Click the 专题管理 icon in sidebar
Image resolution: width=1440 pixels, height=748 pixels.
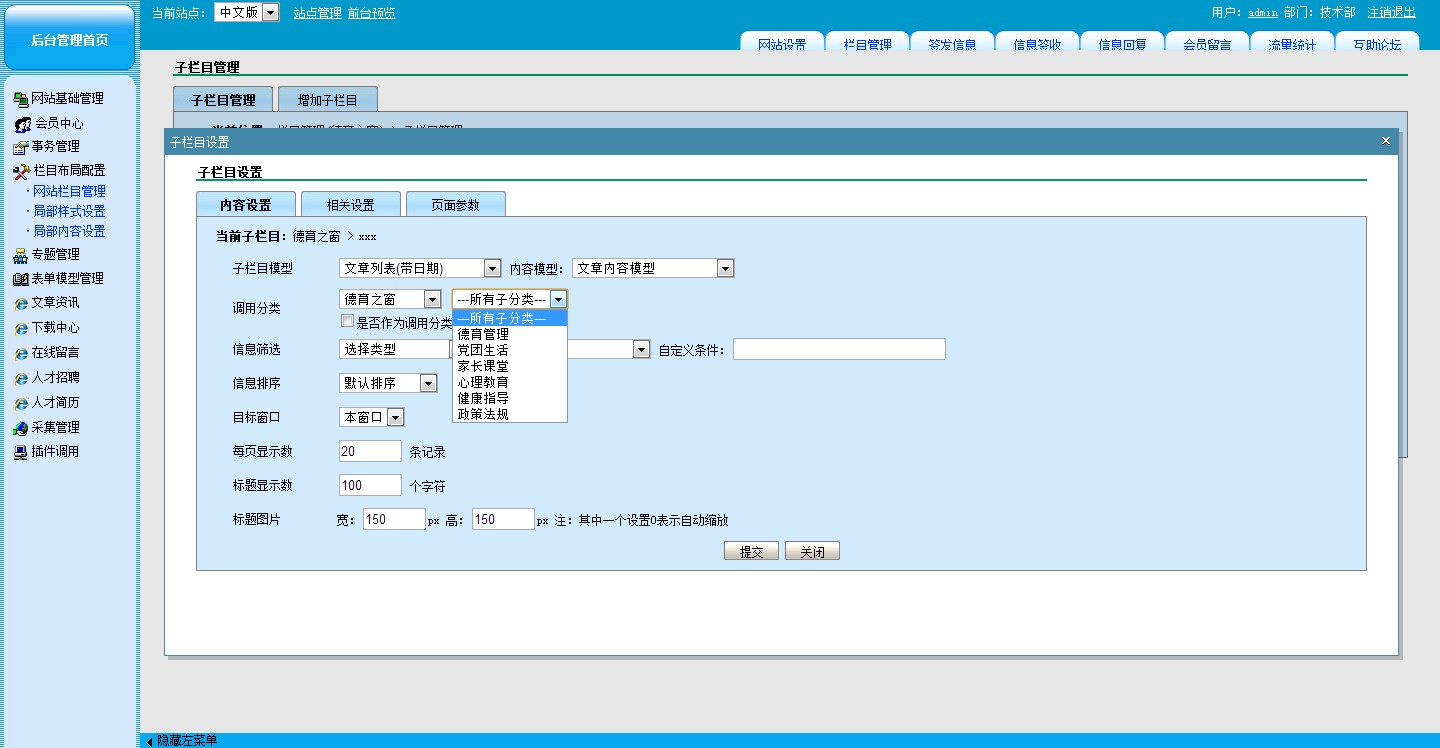(x=20, y=255)
